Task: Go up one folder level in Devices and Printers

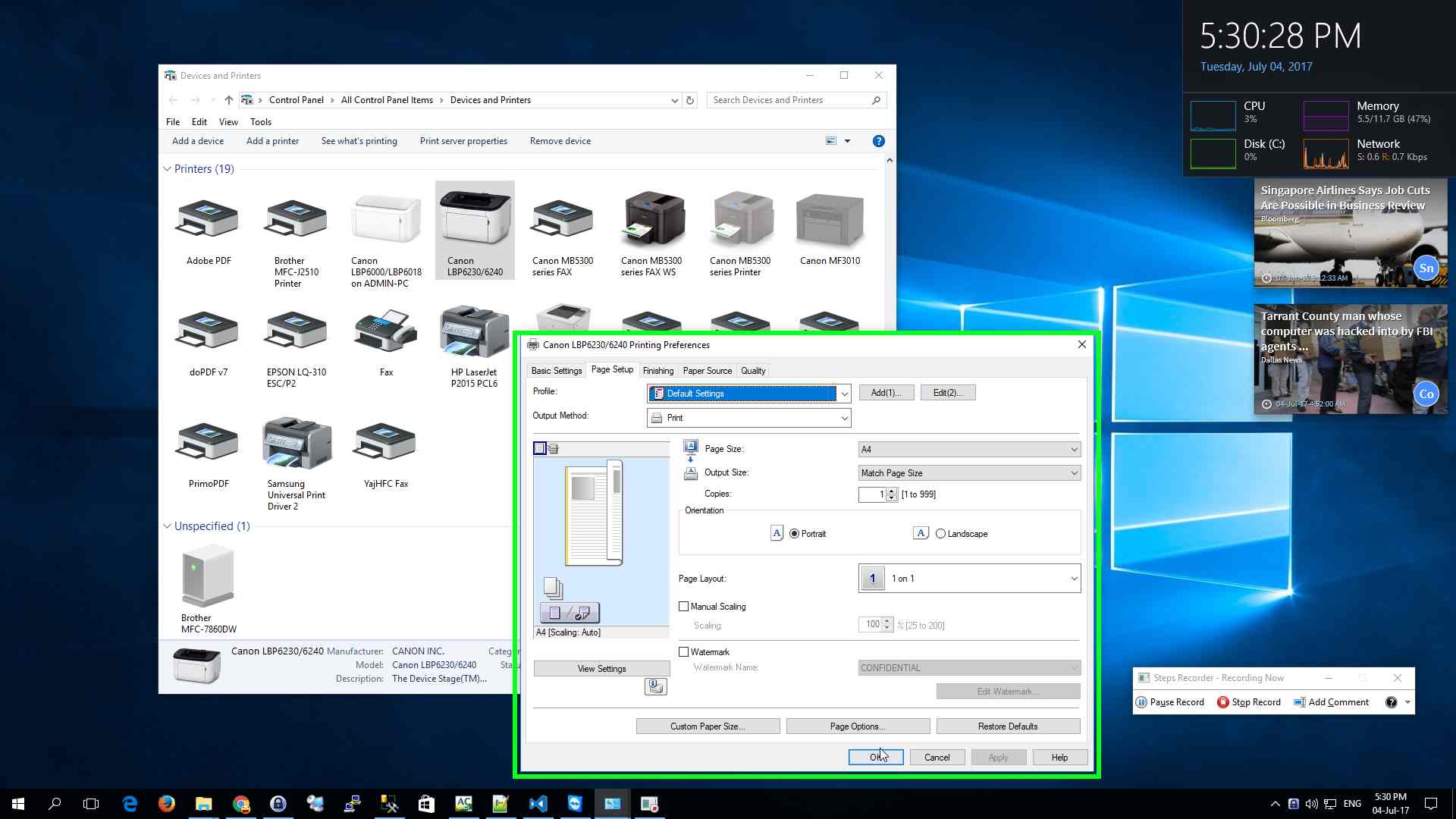Action: coord(228,100)
